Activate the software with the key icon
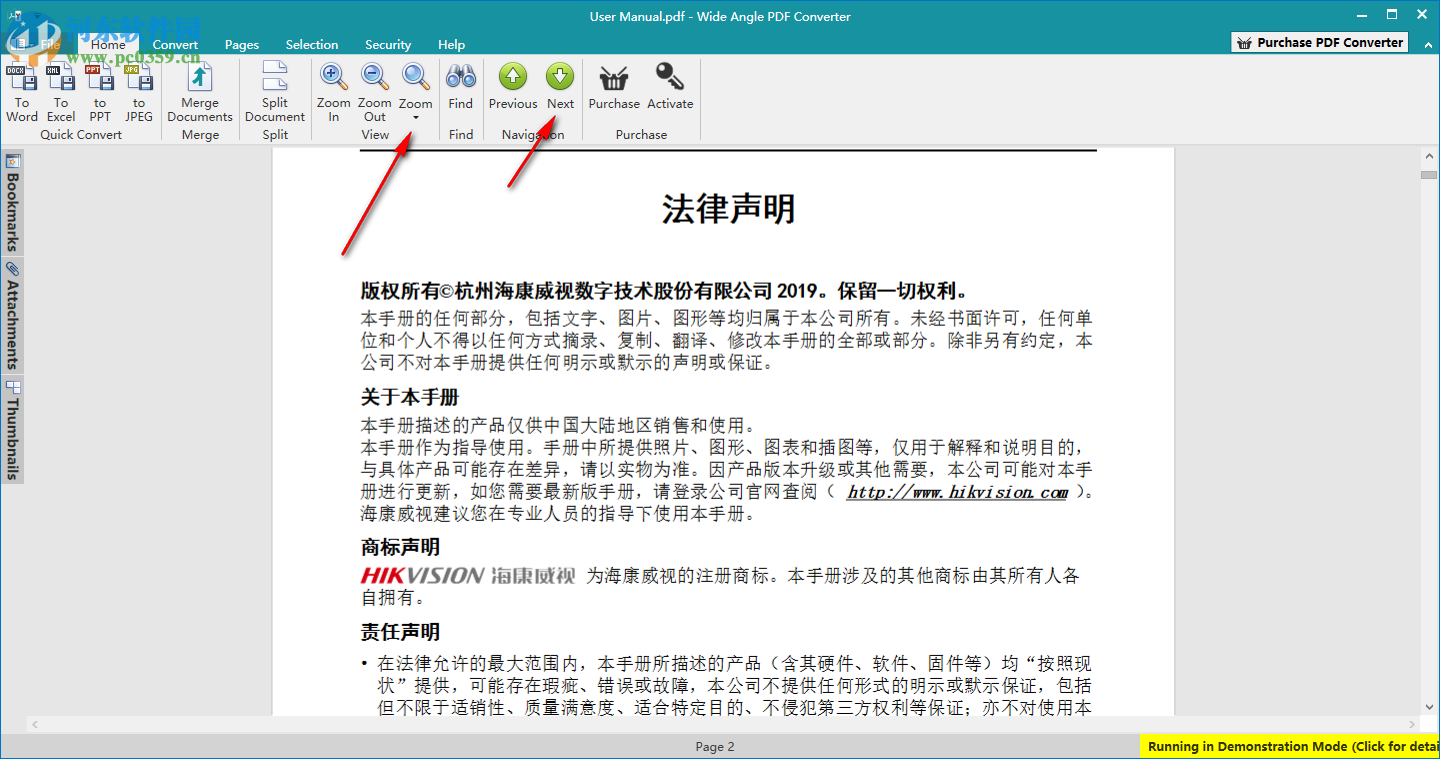Viewport: 1440px width, 759px height. (670, 90)
